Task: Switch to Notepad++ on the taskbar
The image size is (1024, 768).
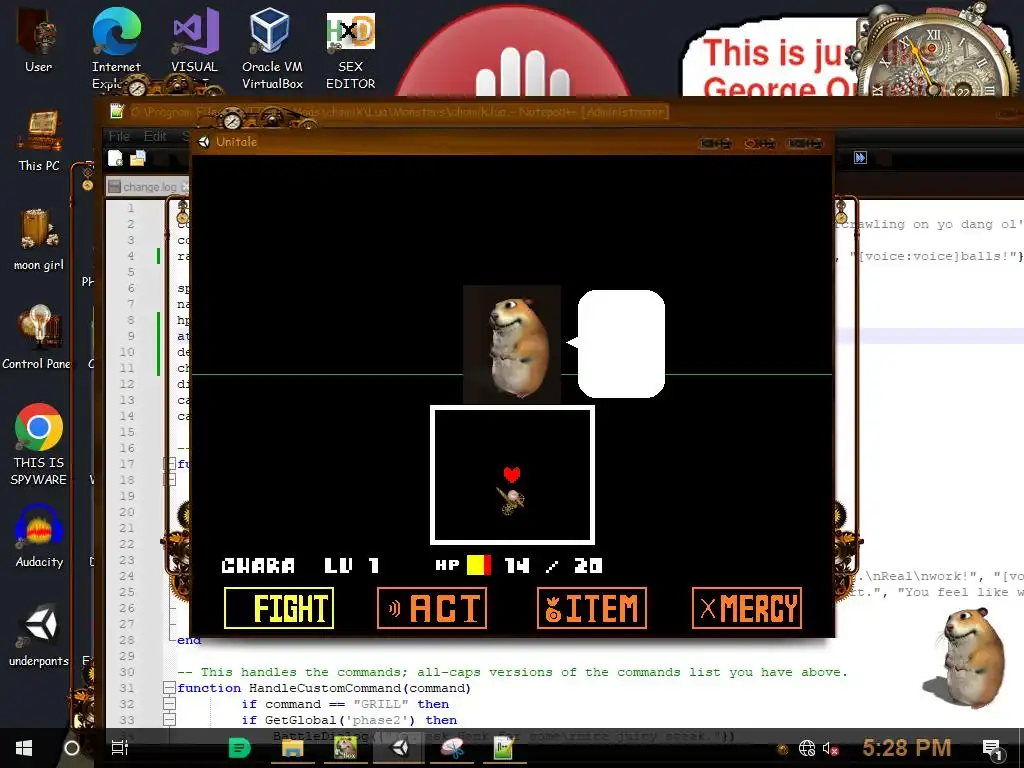Action: click(504, 748)
